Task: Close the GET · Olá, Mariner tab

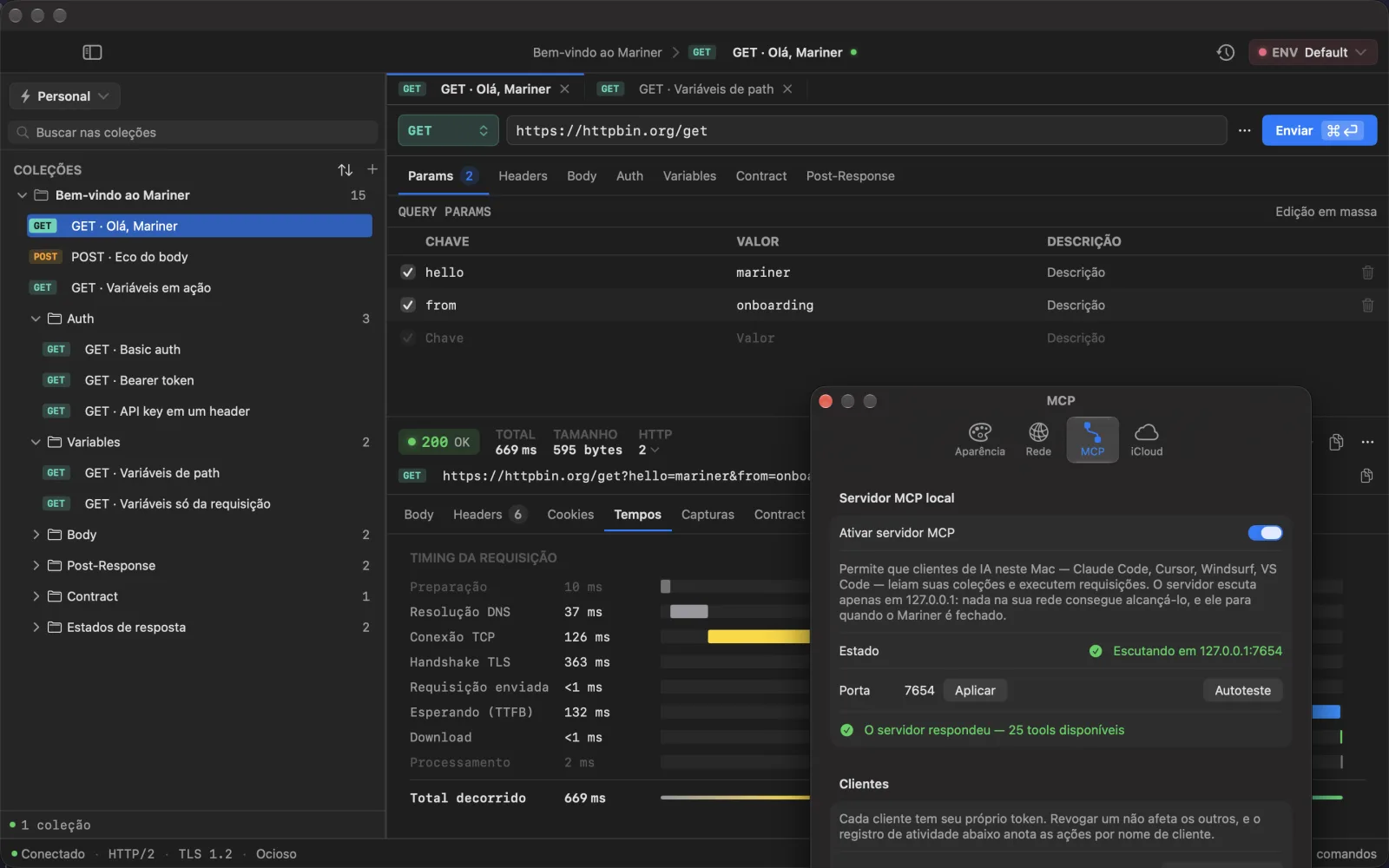Action: 564,89
